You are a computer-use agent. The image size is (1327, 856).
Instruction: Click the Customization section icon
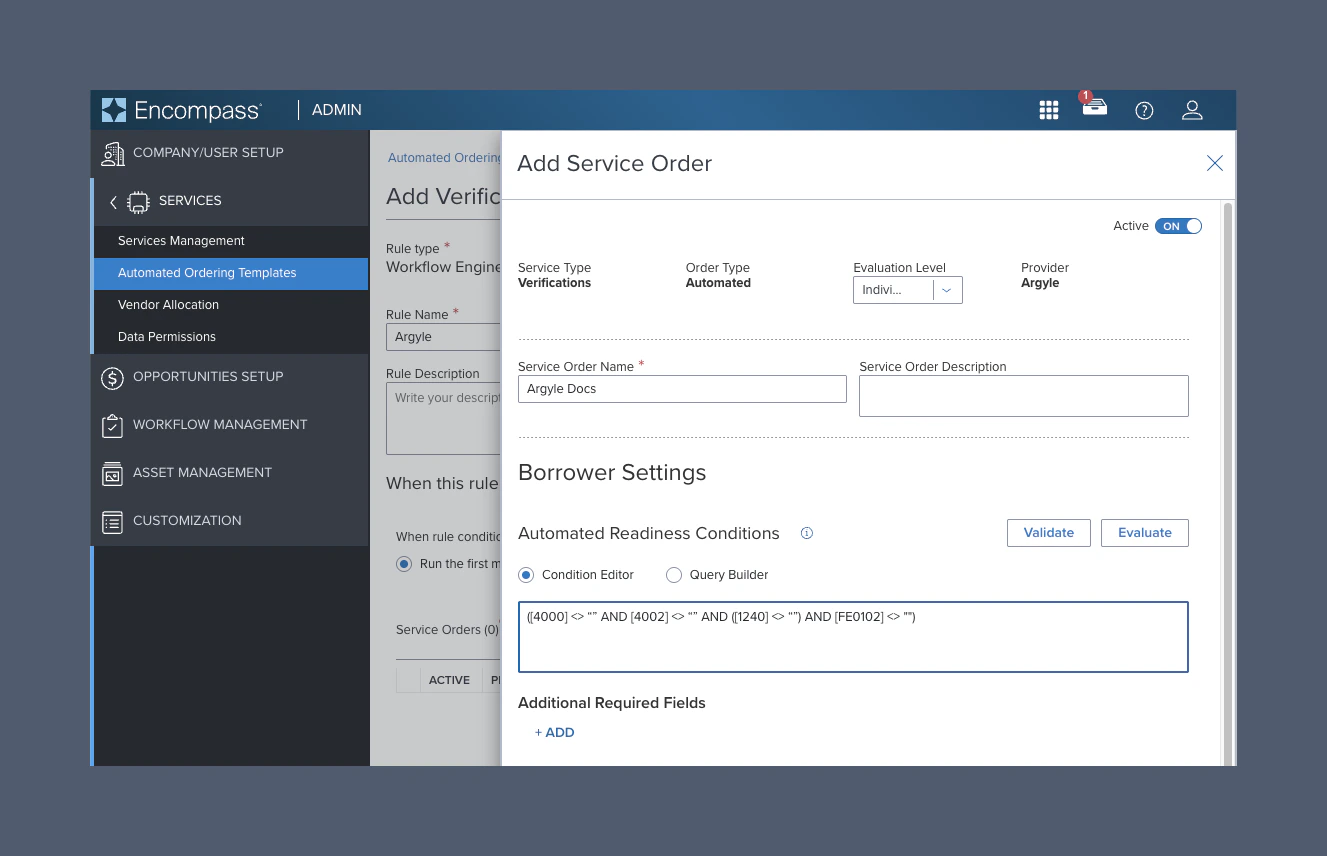click(x=112, y=521)
